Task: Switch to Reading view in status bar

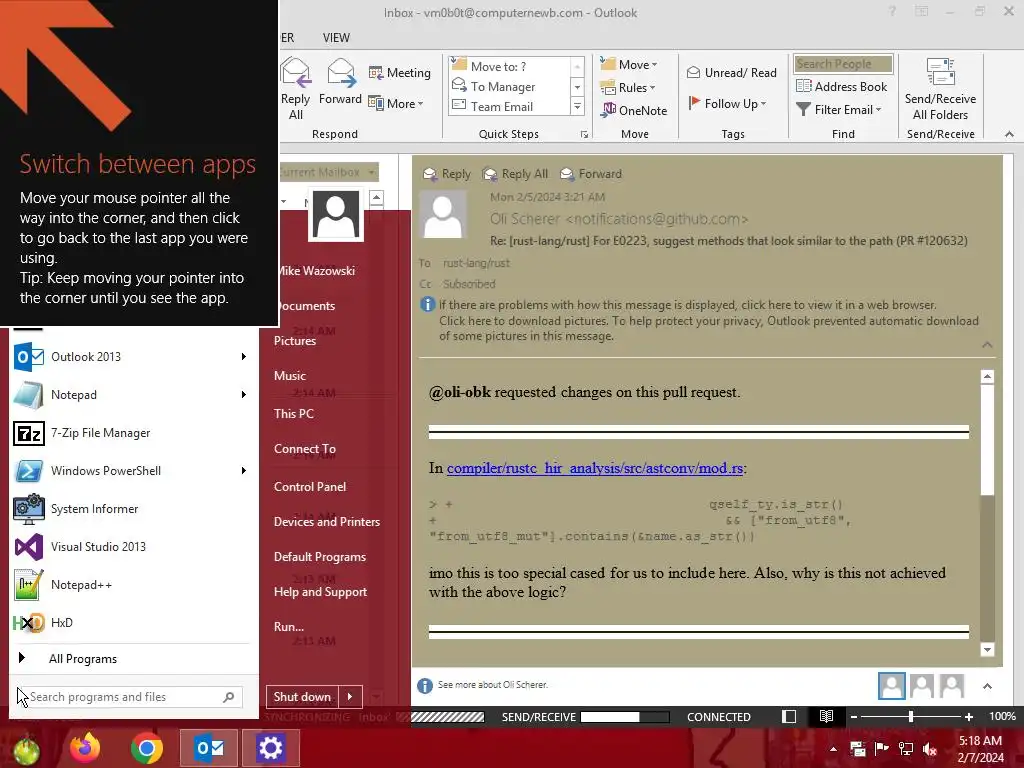Action: tap(826, 716)
